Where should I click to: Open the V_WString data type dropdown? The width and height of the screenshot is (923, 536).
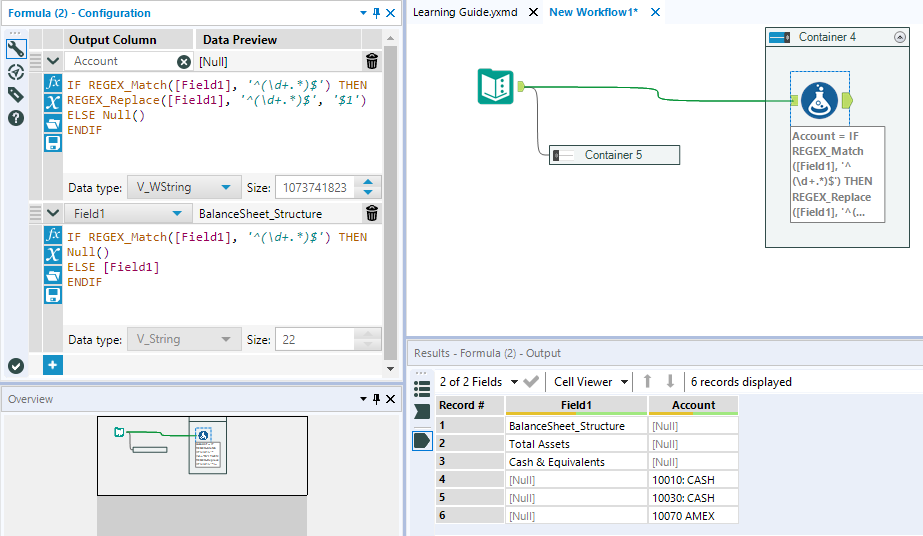point(227,187)
